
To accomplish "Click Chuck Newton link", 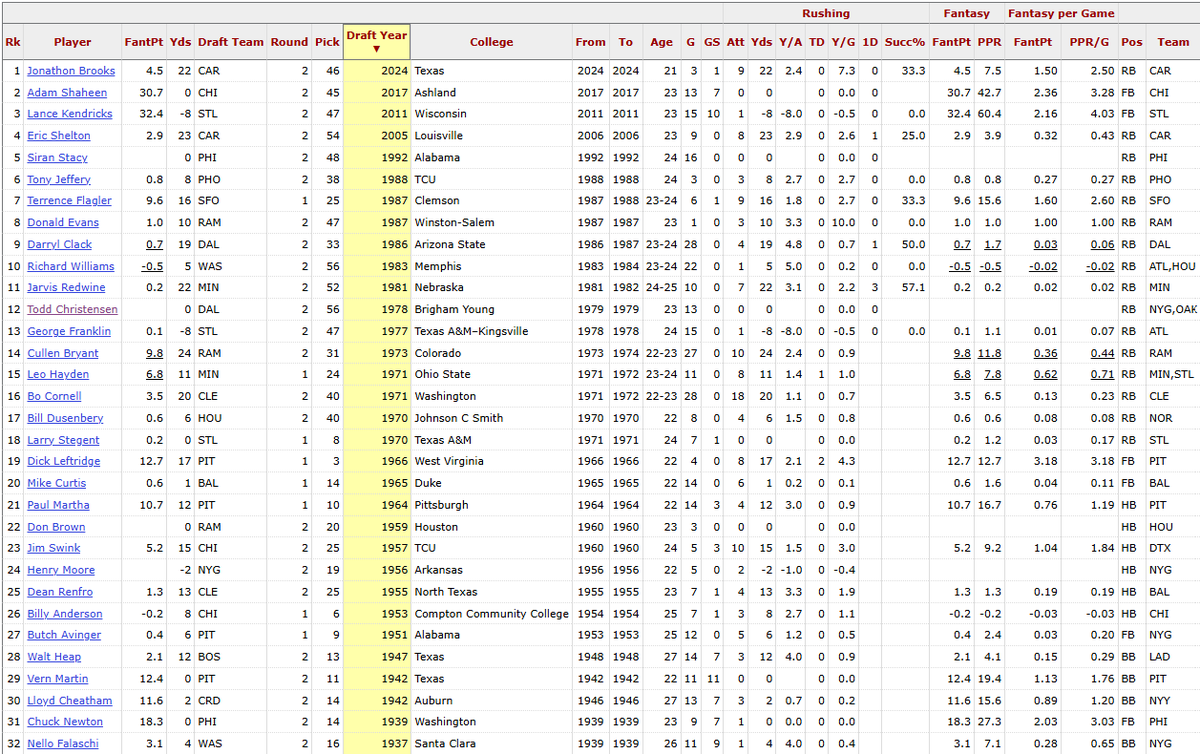I will 65,723.
